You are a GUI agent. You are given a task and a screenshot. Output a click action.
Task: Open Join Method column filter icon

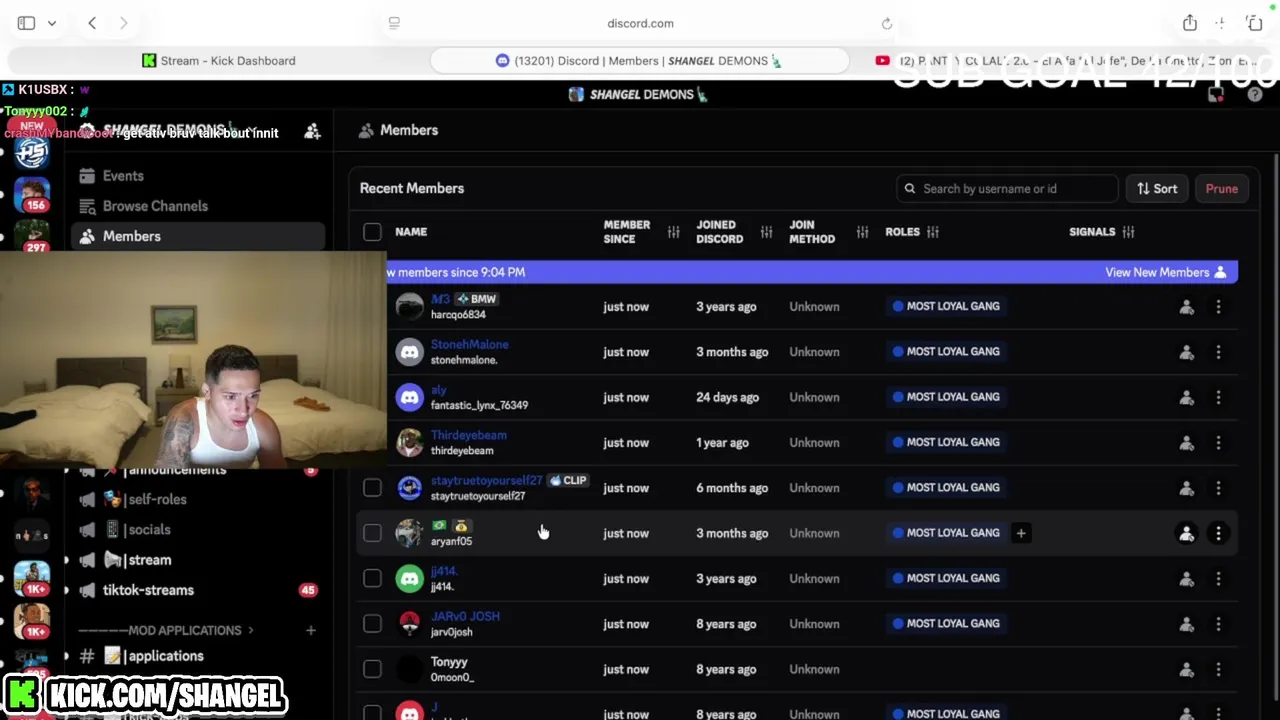(862, 232)
